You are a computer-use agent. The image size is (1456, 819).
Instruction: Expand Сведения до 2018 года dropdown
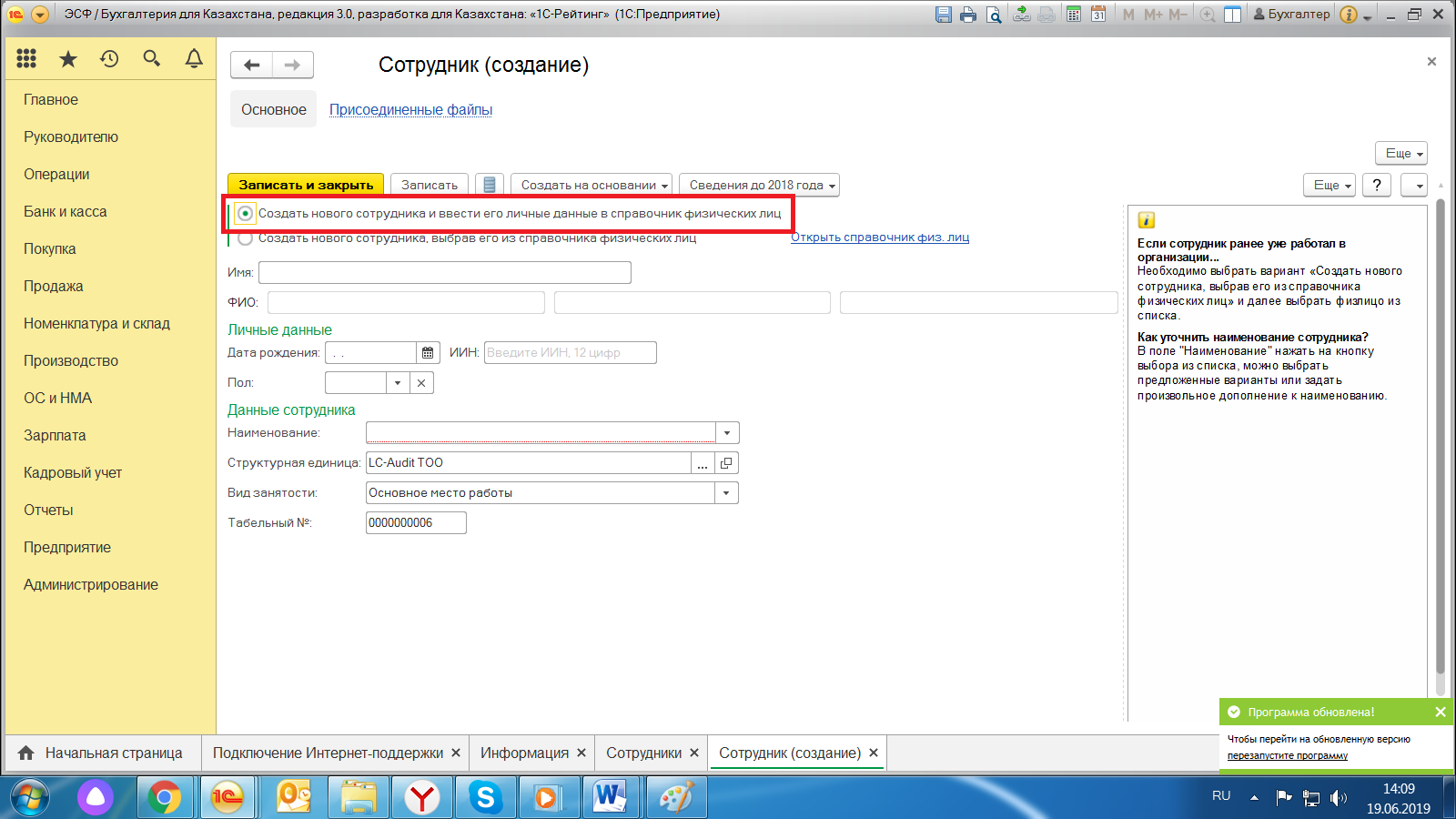coord(760,185)
